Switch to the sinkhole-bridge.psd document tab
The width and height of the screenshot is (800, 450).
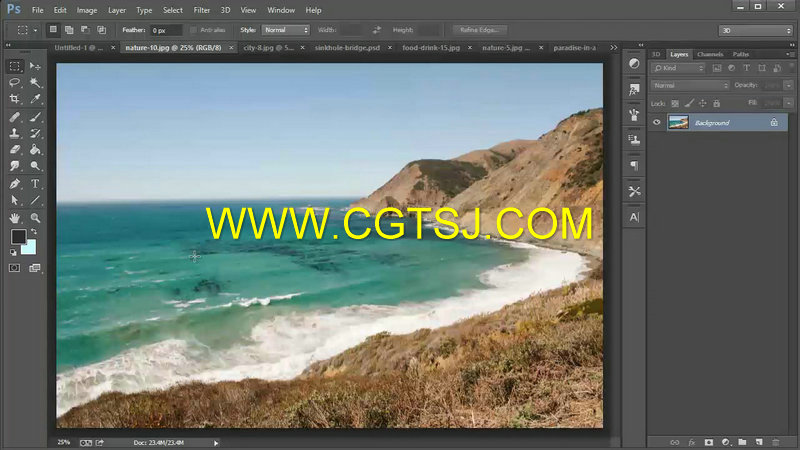pyautogui.click(x=347, y=47)
